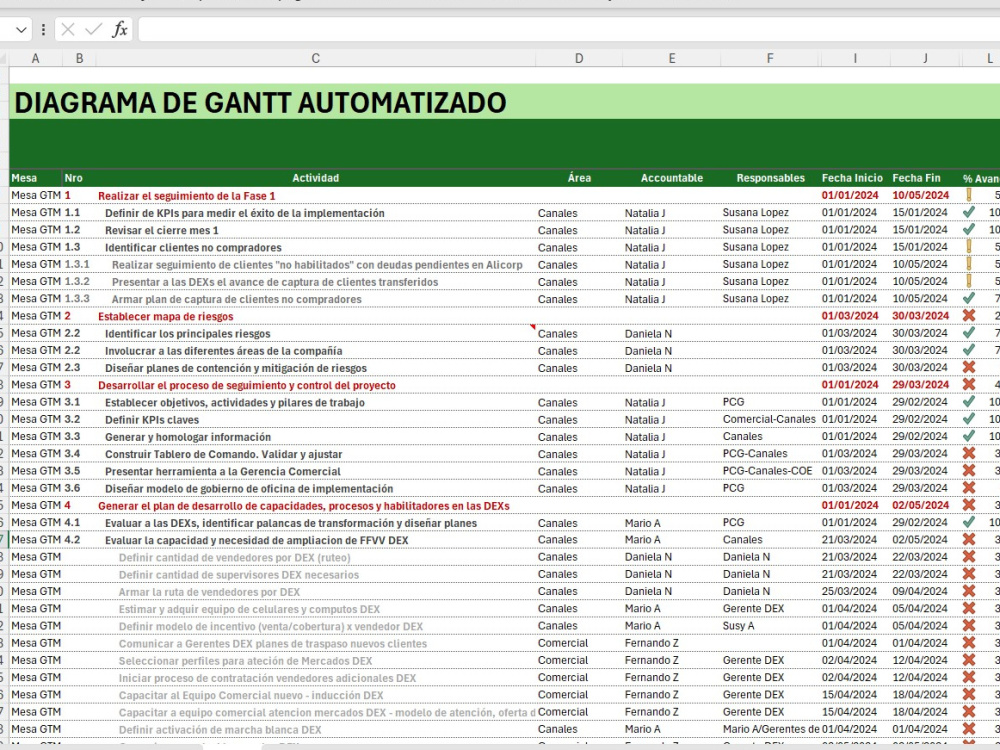Click the Insert Function fx icon
The width and height of the screenshot is (1000, 750).
tap(120, 29)
